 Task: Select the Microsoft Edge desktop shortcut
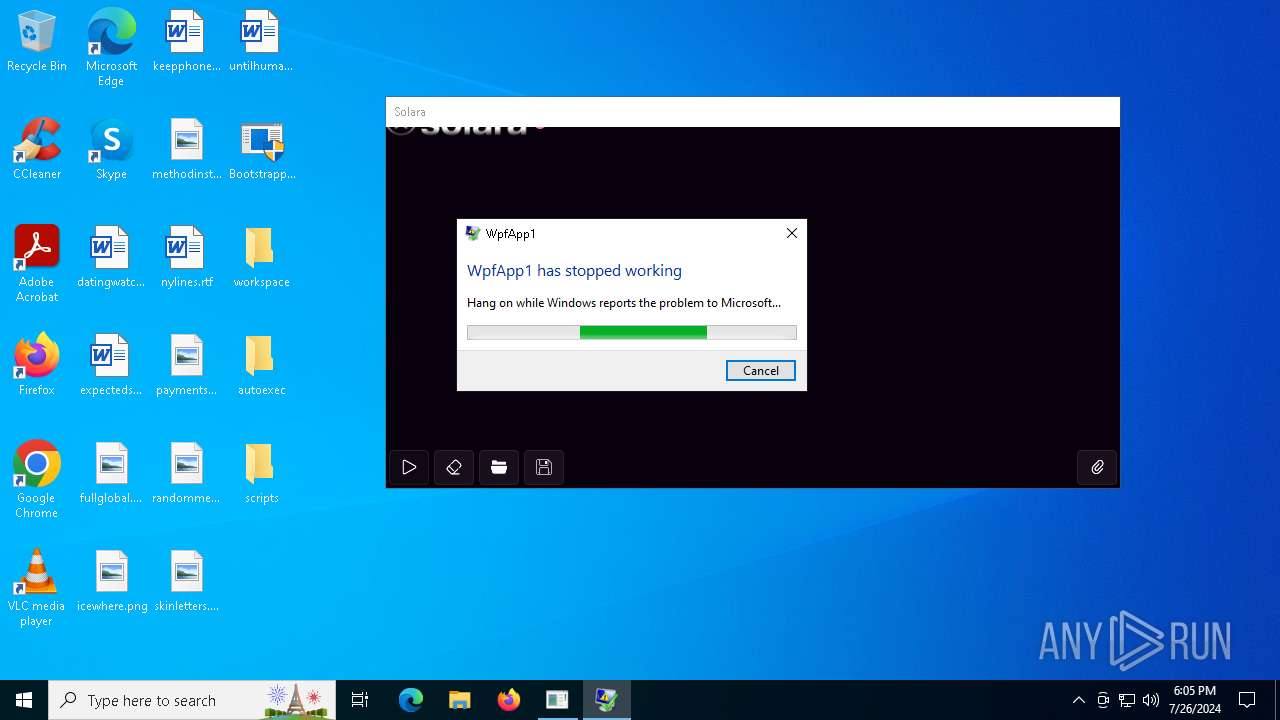[x=111, y=47]
